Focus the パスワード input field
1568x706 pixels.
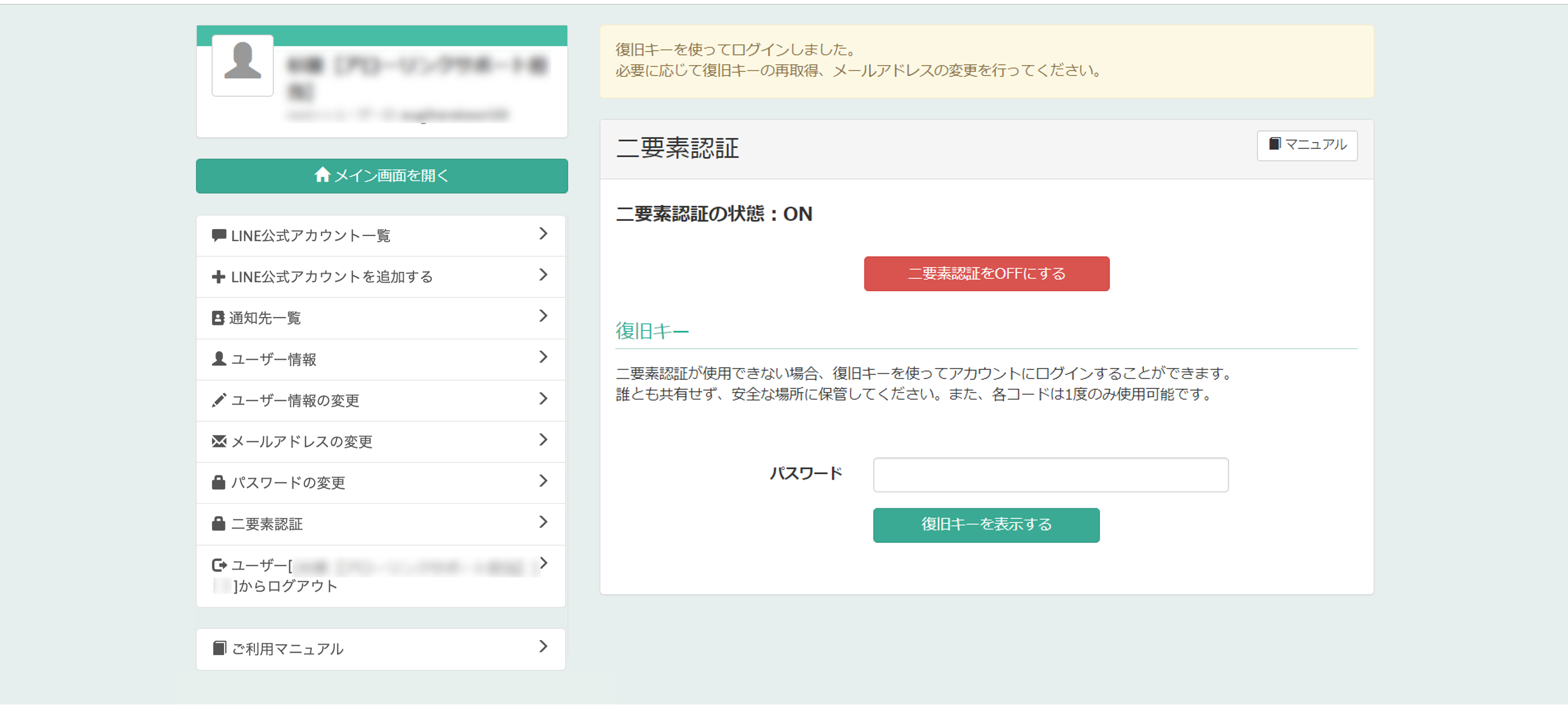(1050, 475)
